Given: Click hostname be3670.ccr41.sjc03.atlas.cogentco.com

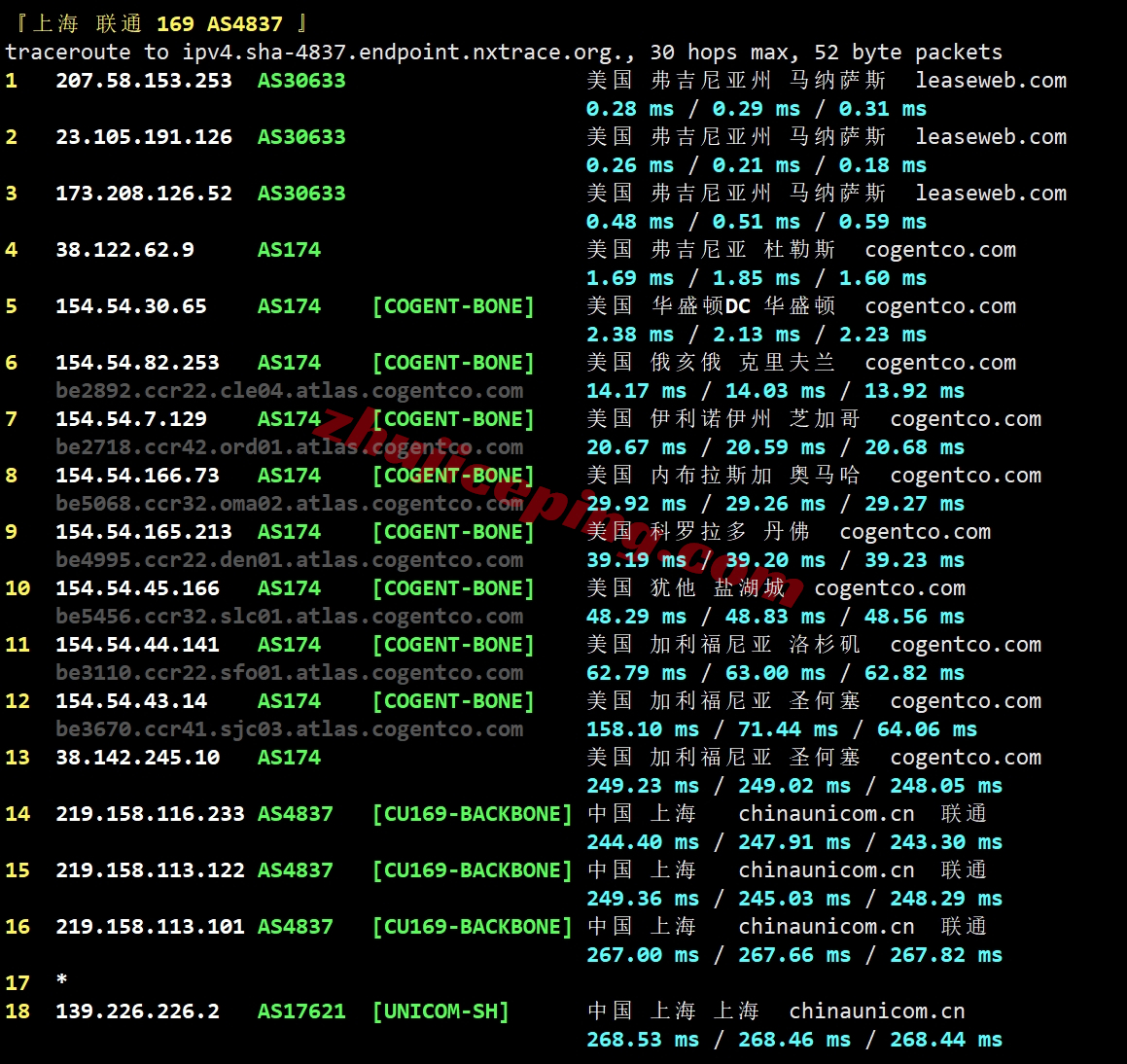Looking at the screenshot, I should [290, 729].
